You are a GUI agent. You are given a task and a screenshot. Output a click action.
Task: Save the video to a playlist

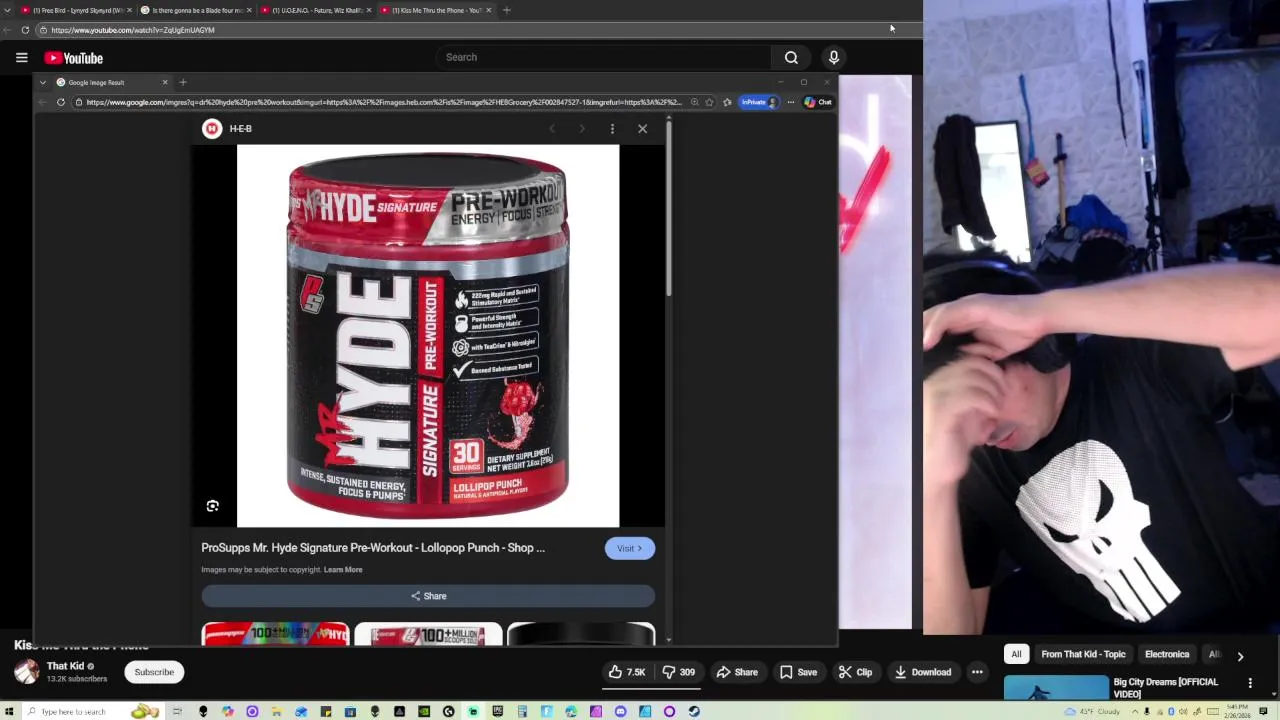point(798,672)
